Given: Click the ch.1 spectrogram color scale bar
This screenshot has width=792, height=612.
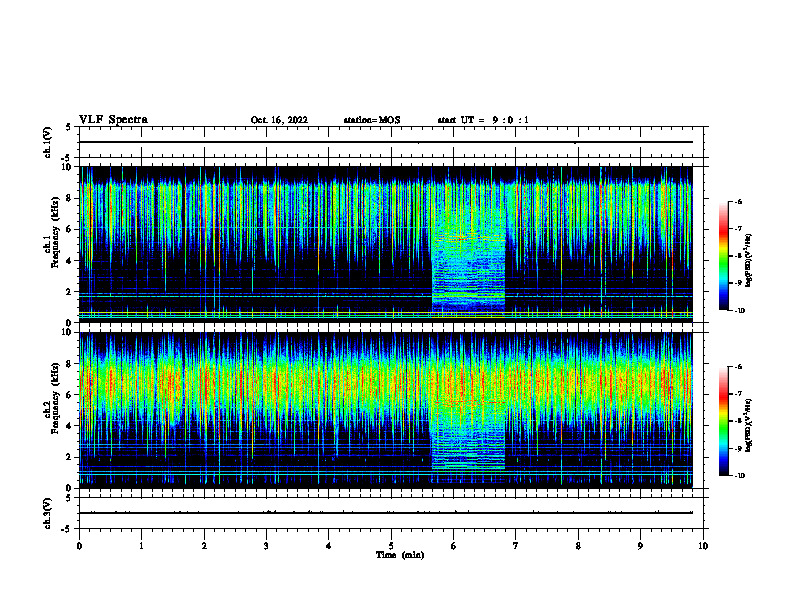Looking at the screenshot, I should 724,256.
